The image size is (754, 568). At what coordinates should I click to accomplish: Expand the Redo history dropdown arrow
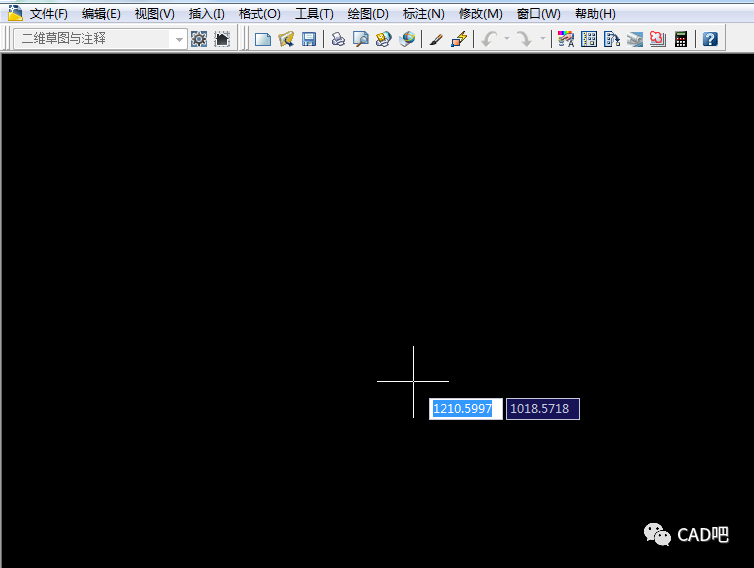tap(542, 38)
